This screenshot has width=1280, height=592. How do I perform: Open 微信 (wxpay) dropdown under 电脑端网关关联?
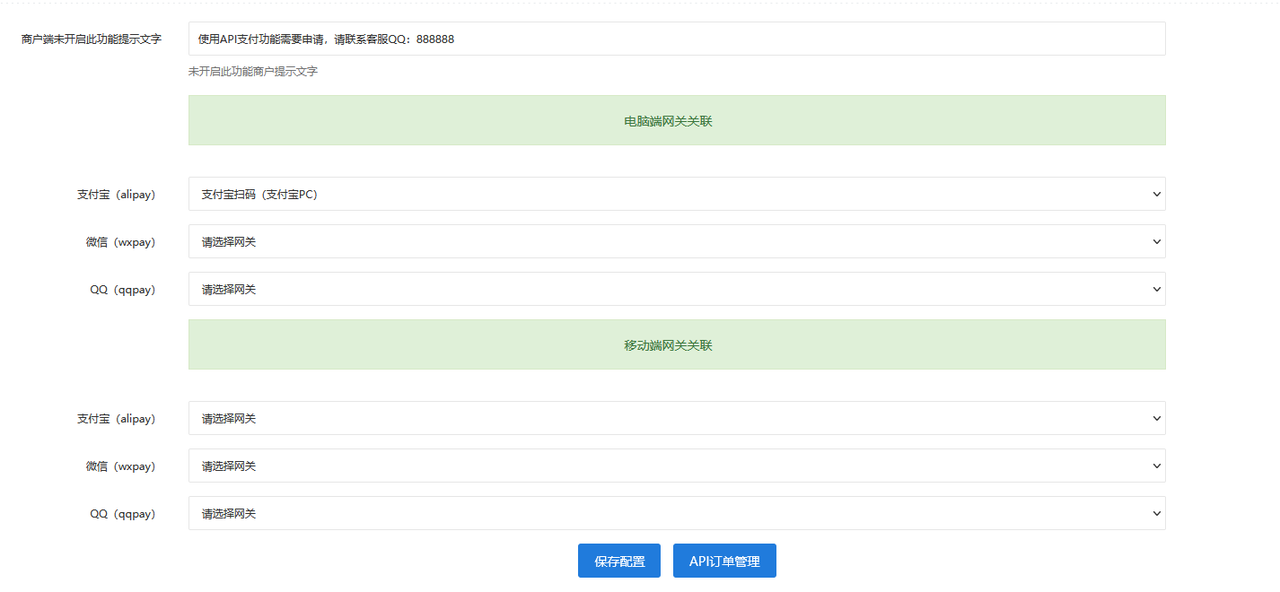(x=677, y=241)
